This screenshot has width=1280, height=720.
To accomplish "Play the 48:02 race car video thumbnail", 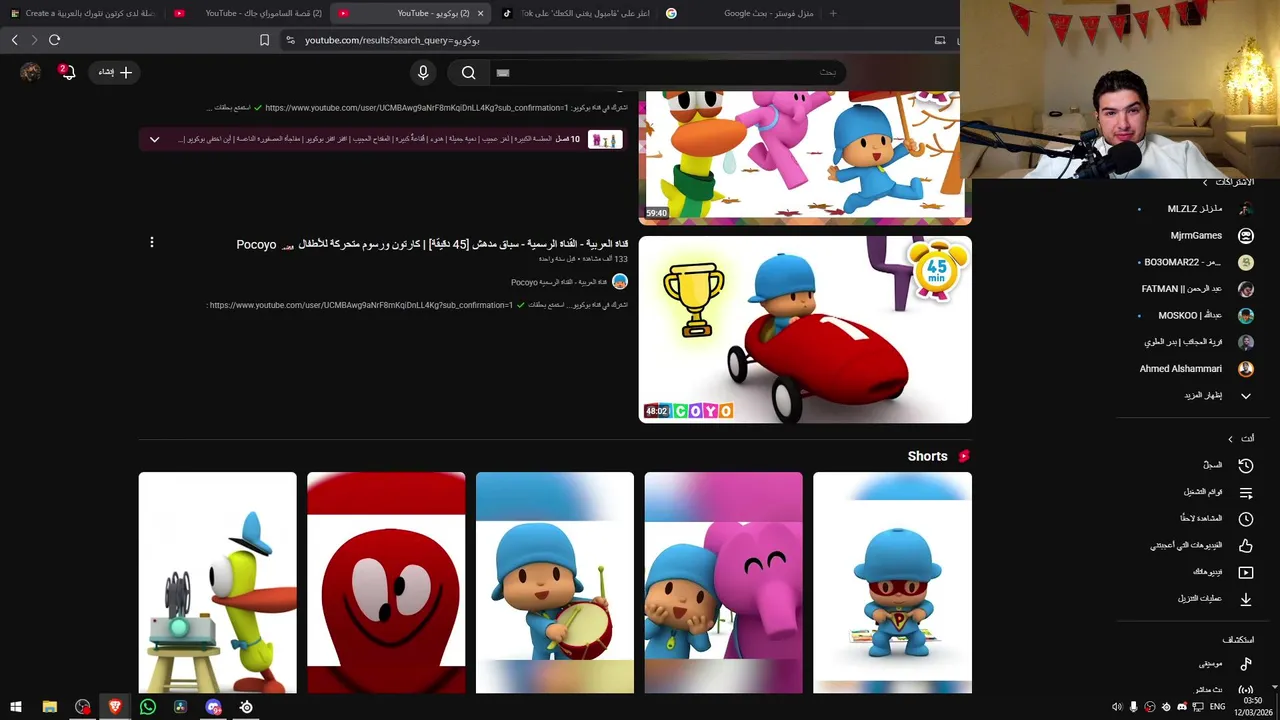I will tap(805, 329).
